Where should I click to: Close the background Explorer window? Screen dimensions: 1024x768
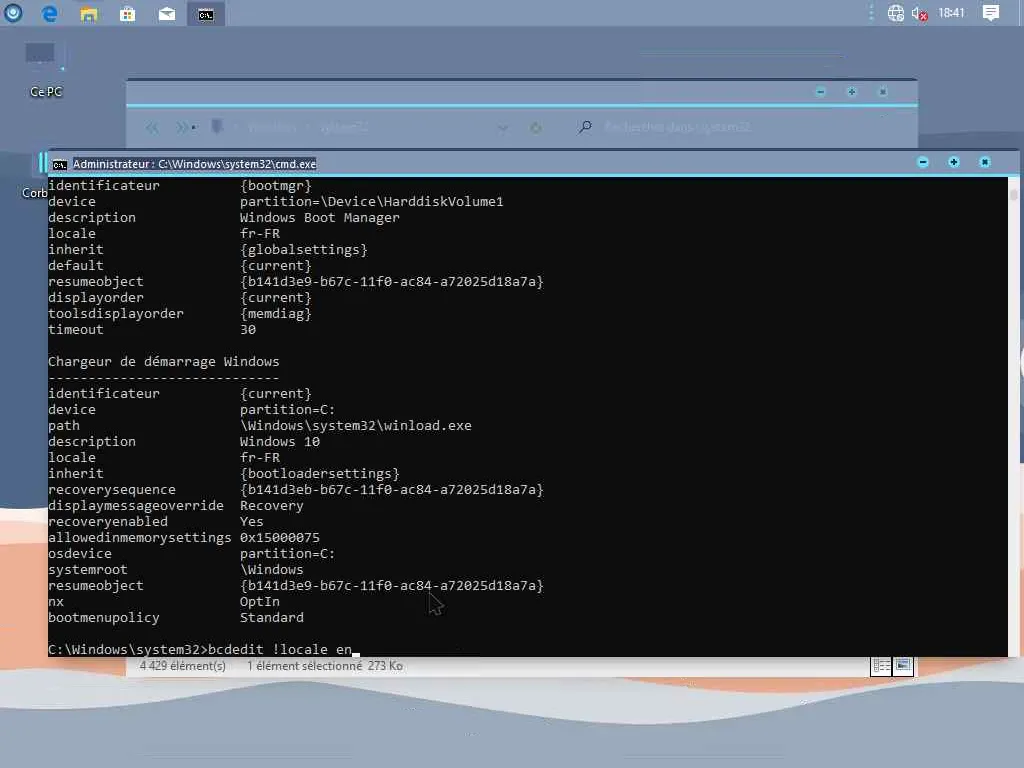coord(883,92)
